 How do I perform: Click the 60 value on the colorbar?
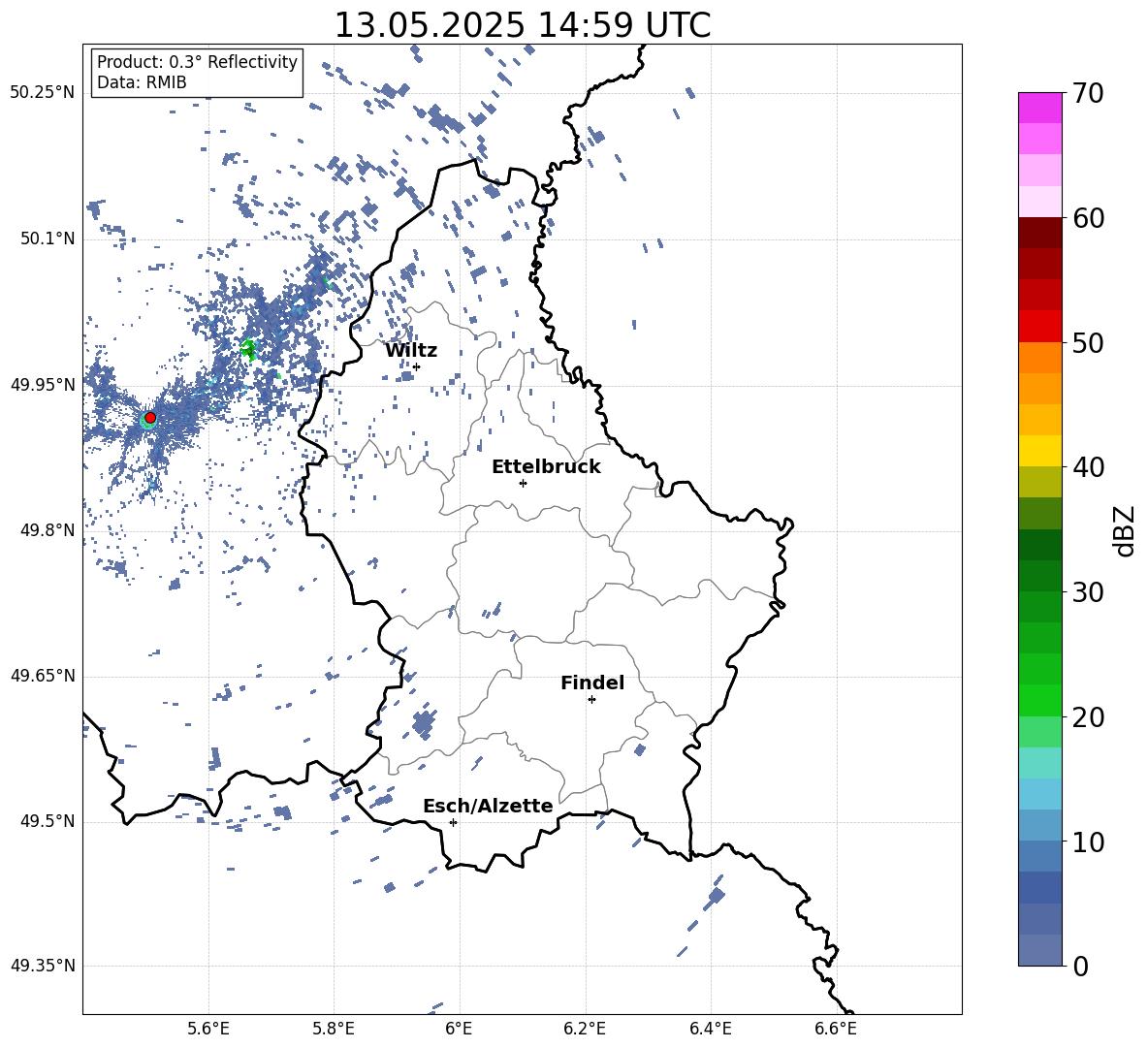coord(1088,218)
